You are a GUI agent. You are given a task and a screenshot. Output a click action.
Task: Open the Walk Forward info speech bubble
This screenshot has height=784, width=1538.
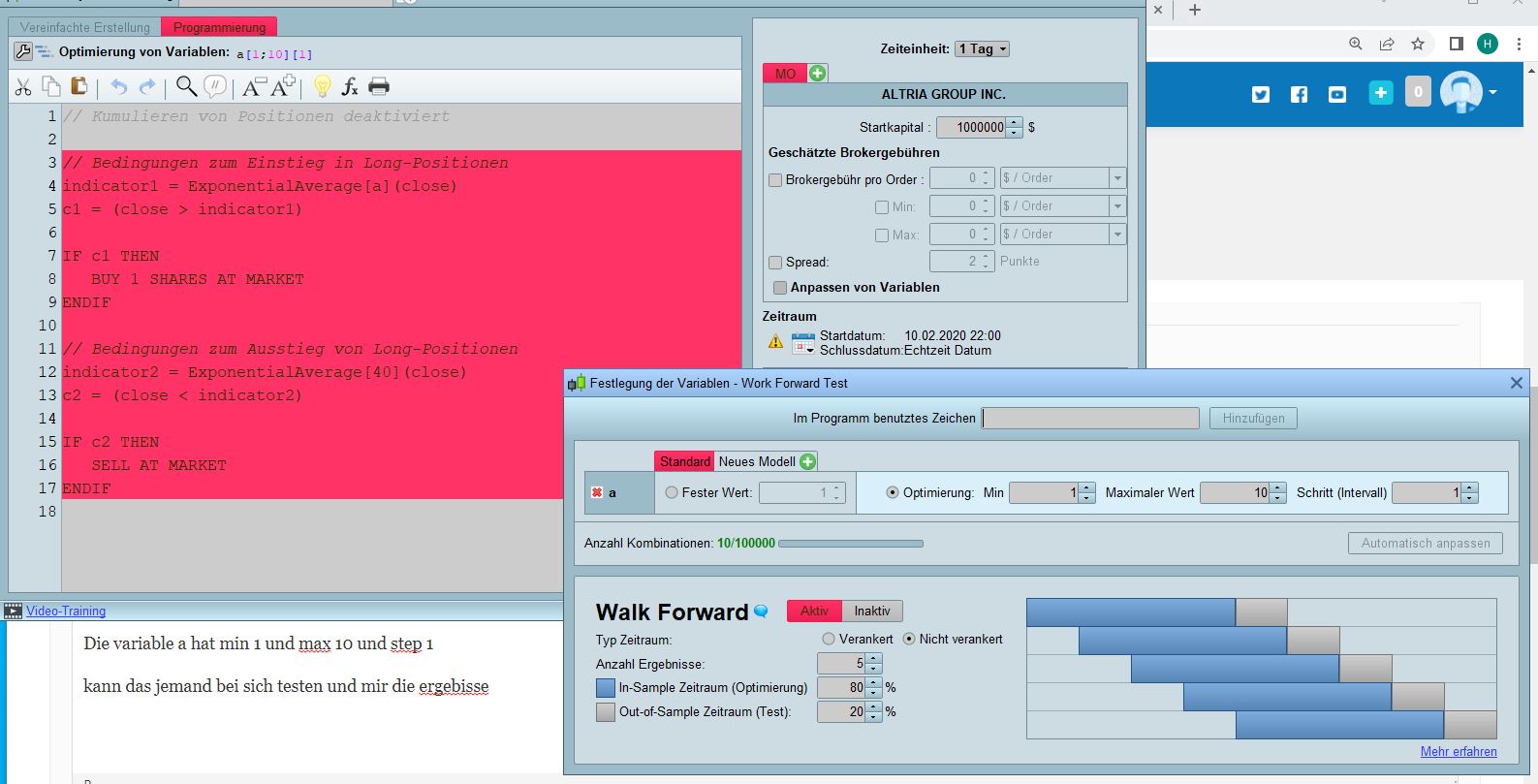pyautogui.click(x=761, y=612)
